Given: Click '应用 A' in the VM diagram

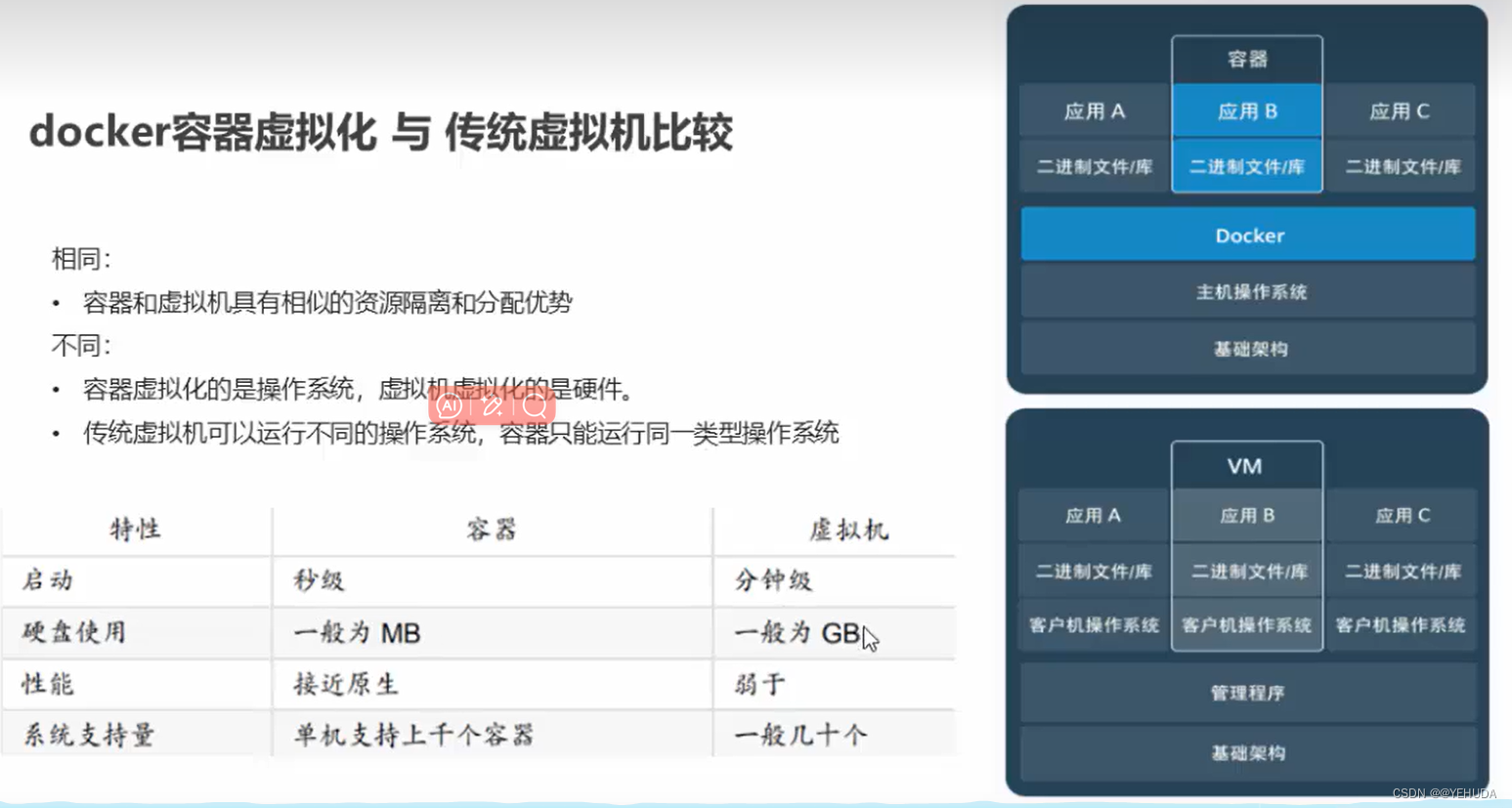Looking at the screenshot, I should (x=1094, y=515).
